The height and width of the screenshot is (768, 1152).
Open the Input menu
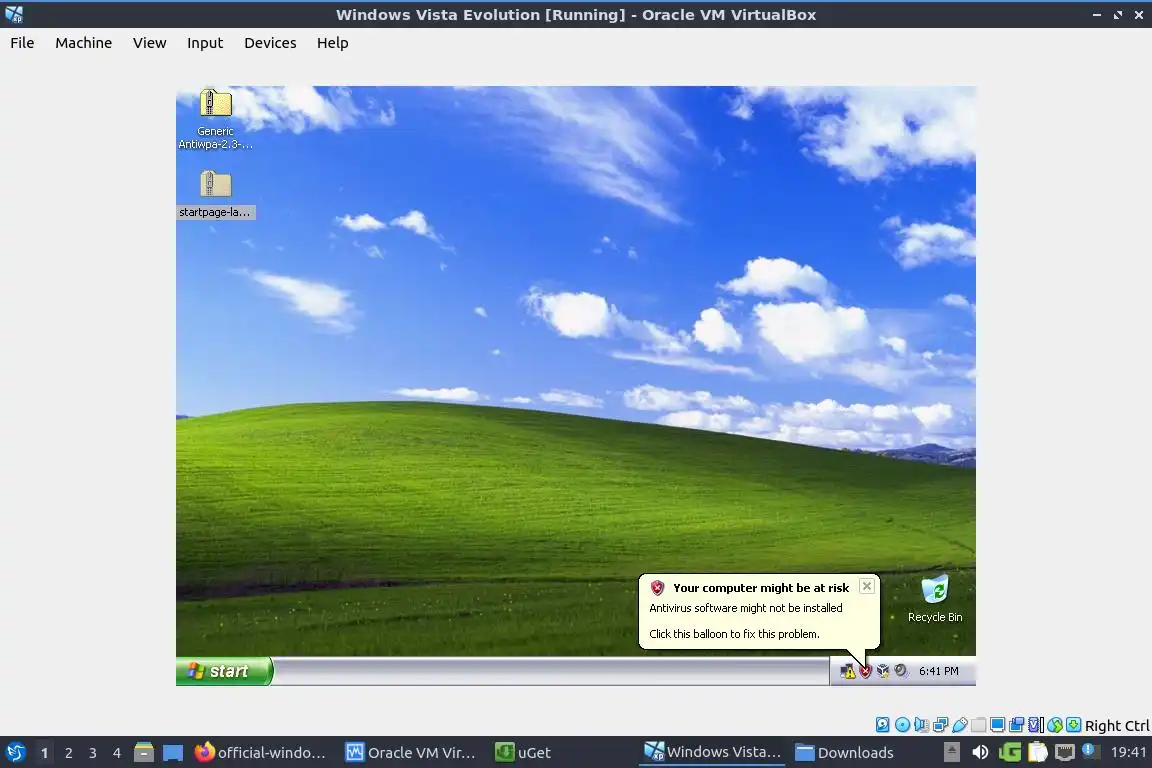205,43
